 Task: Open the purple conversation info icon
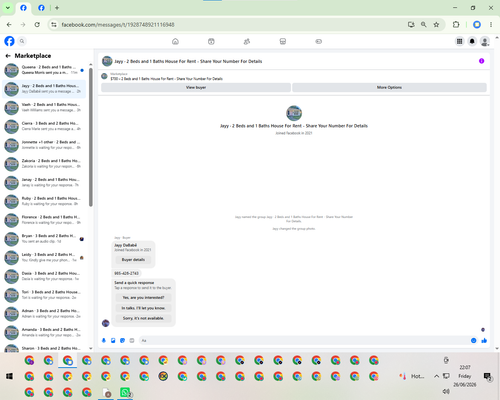[x=481, y=61]
